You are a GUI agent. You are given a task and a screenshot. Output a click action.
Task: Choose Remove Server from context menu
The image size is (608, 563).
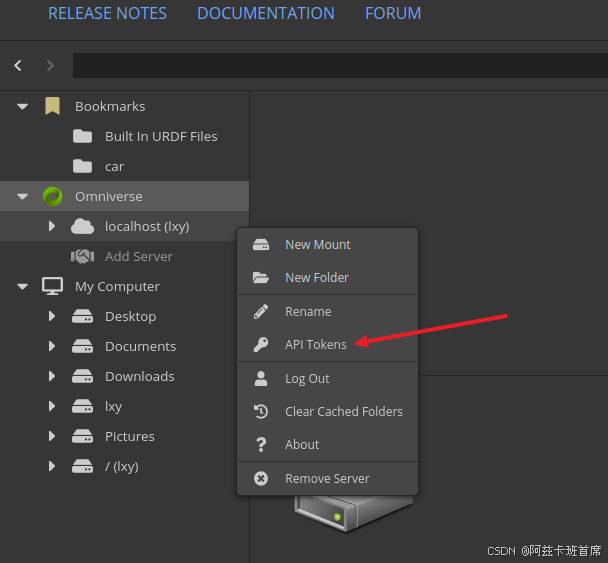(328, 479)
